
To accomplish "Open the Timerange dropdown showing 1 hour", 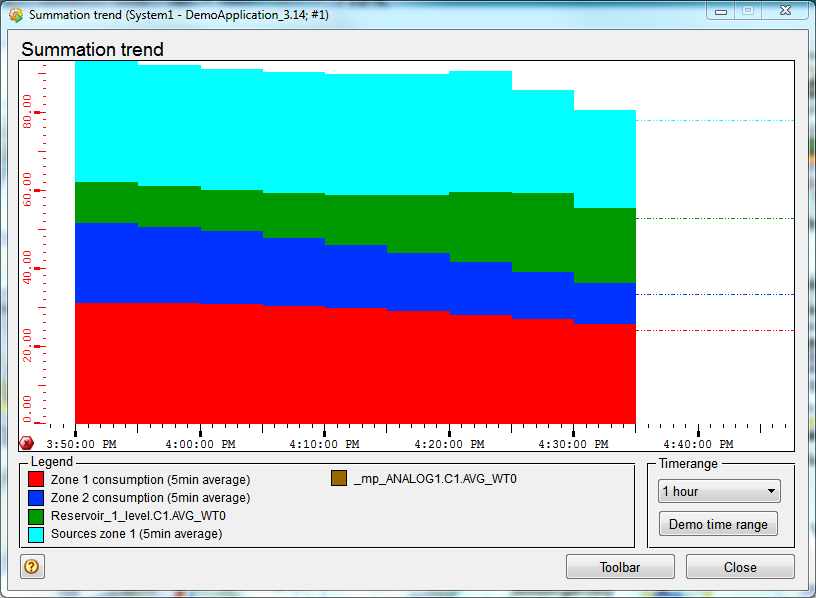I will pos(719,491).
